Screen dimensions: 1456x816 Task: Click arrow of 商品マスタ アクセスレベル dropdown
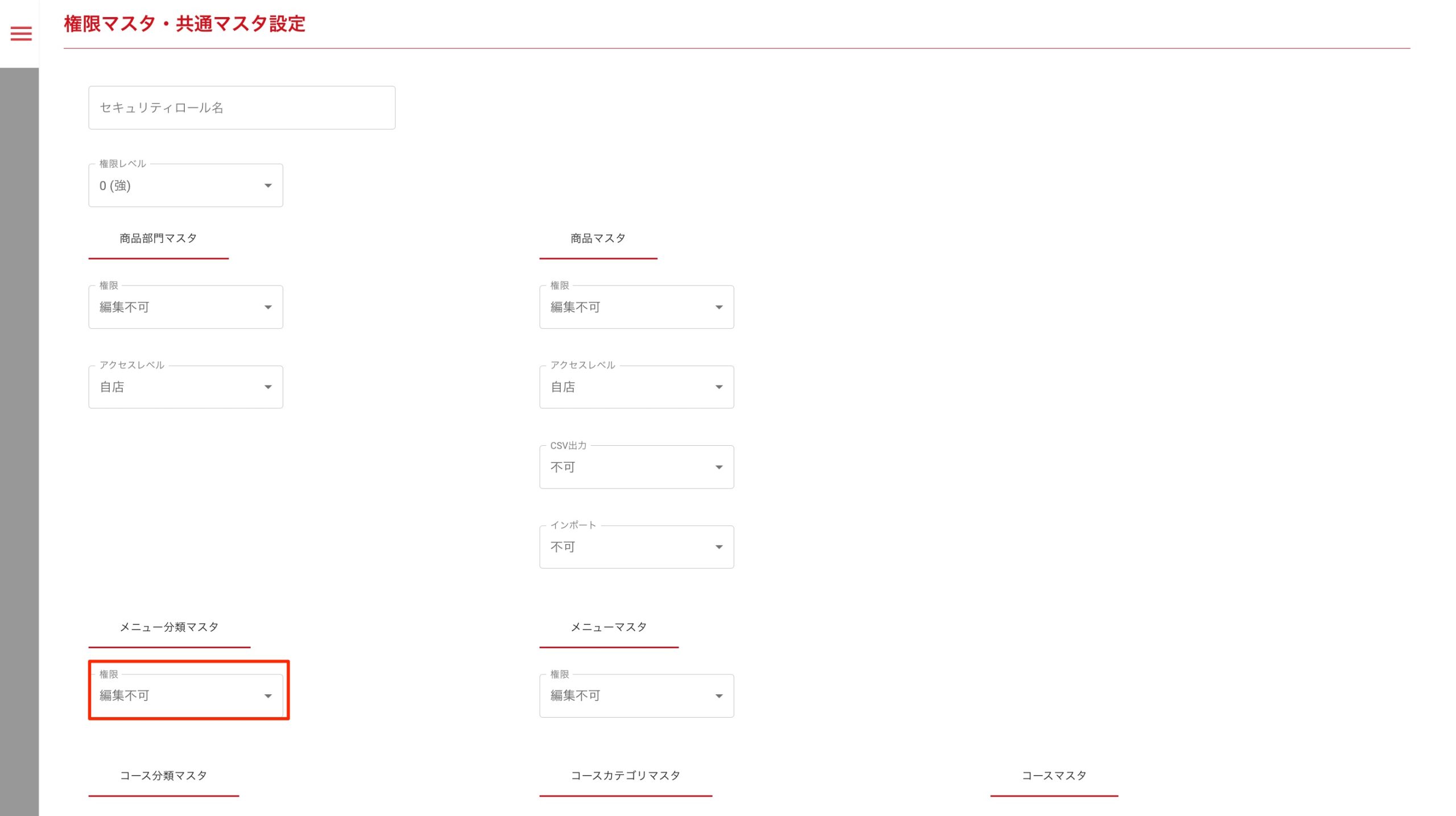click(719, 387)
